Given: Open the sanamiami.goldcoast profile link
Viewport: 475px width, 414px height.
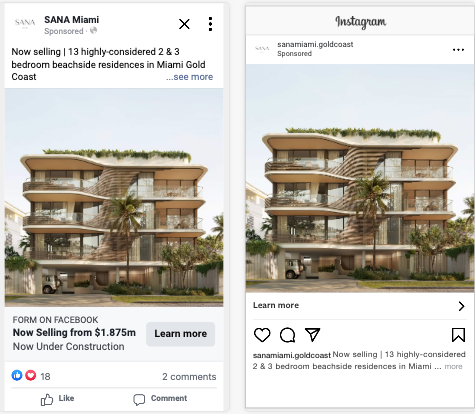Looking at the screenshot, I should (x=315, y=44).
